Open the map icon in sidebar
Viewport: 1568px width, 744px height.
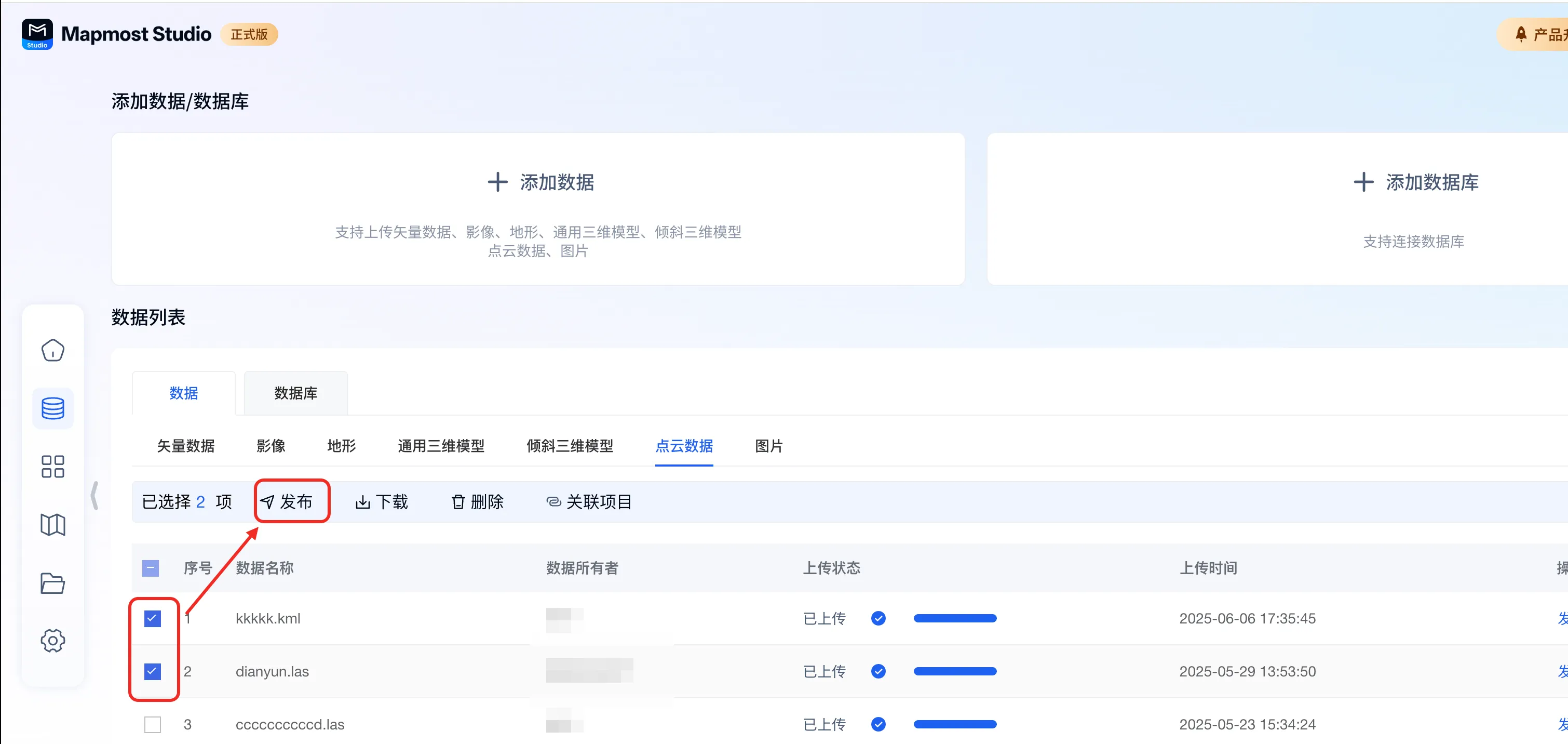(x=53, y=525)
